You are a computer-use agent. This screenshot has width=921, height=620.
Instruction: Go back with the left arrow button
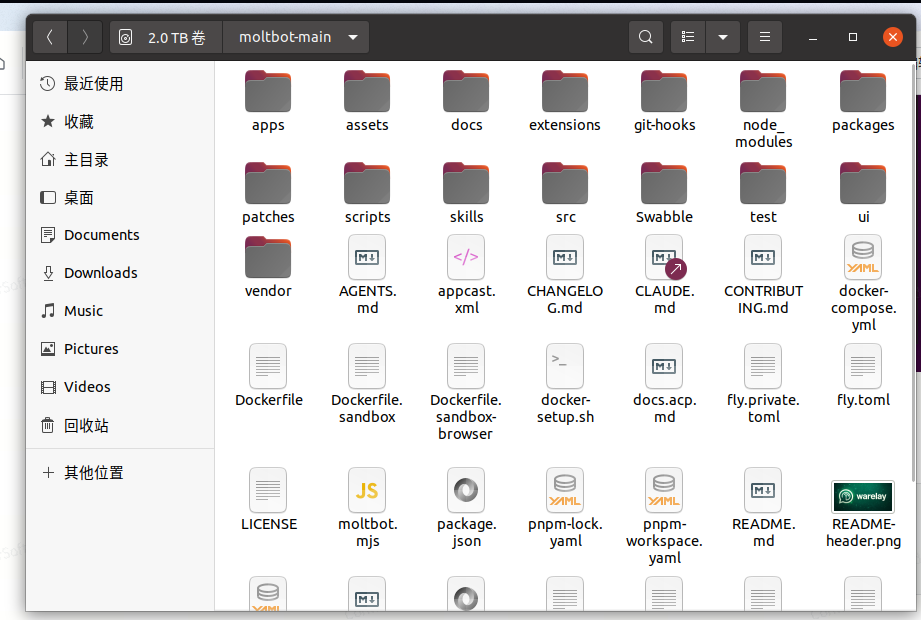click(x=50, y=38)
